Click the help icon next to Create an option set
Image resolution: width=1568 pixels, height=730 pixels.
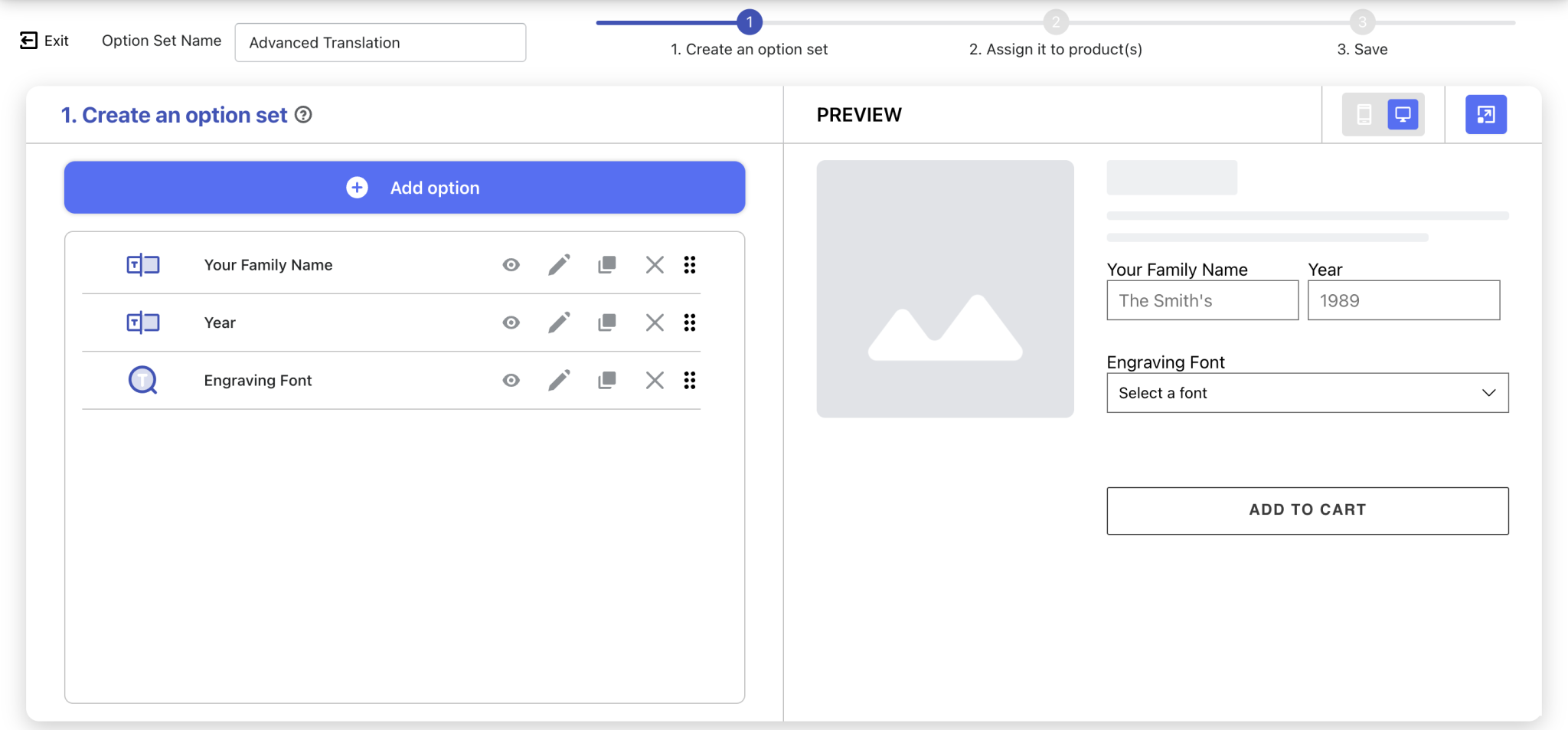(303, 115)
